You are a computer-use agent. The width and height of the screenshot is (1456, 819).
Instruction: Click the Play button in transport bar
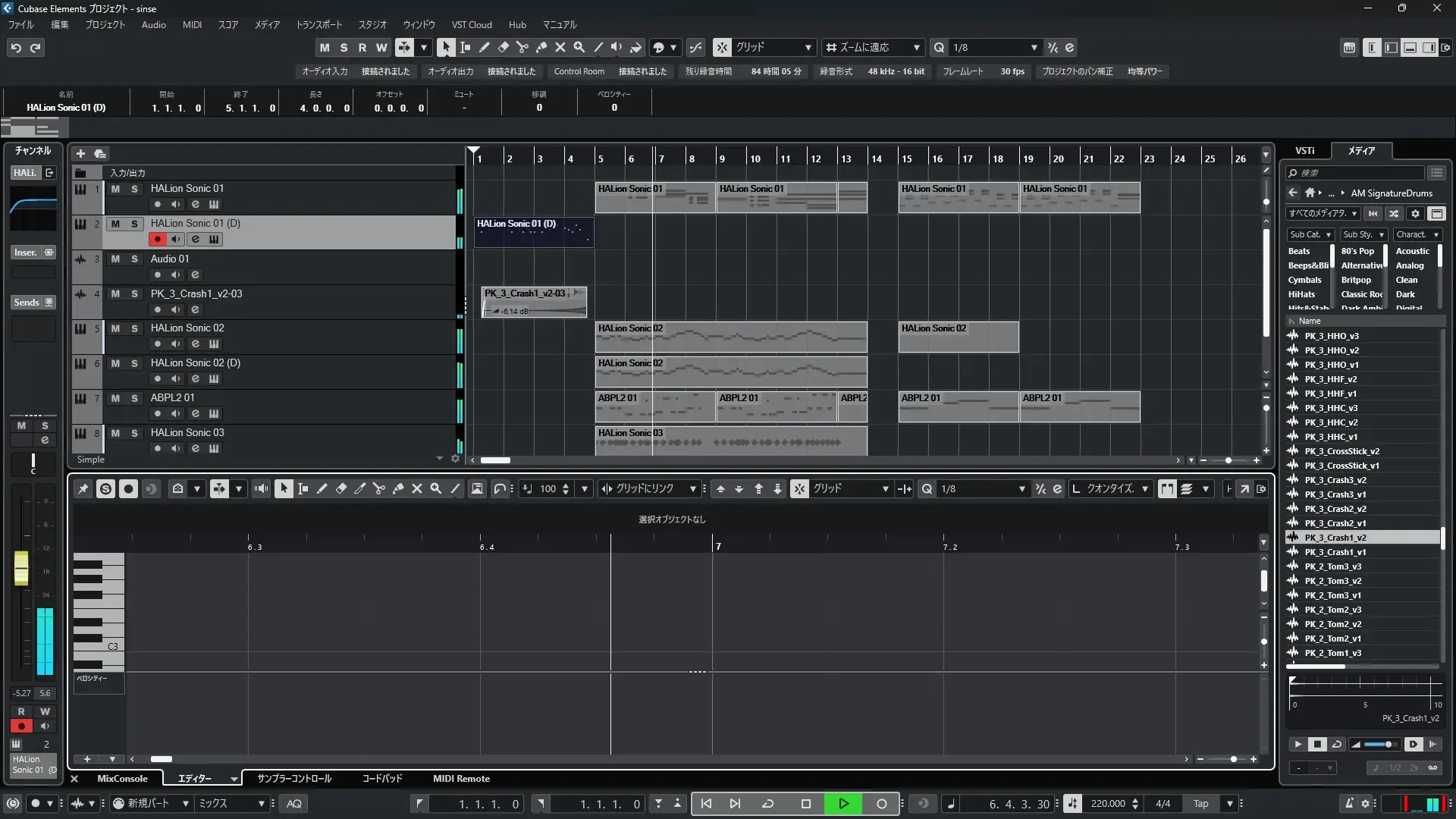coord(843,804)
